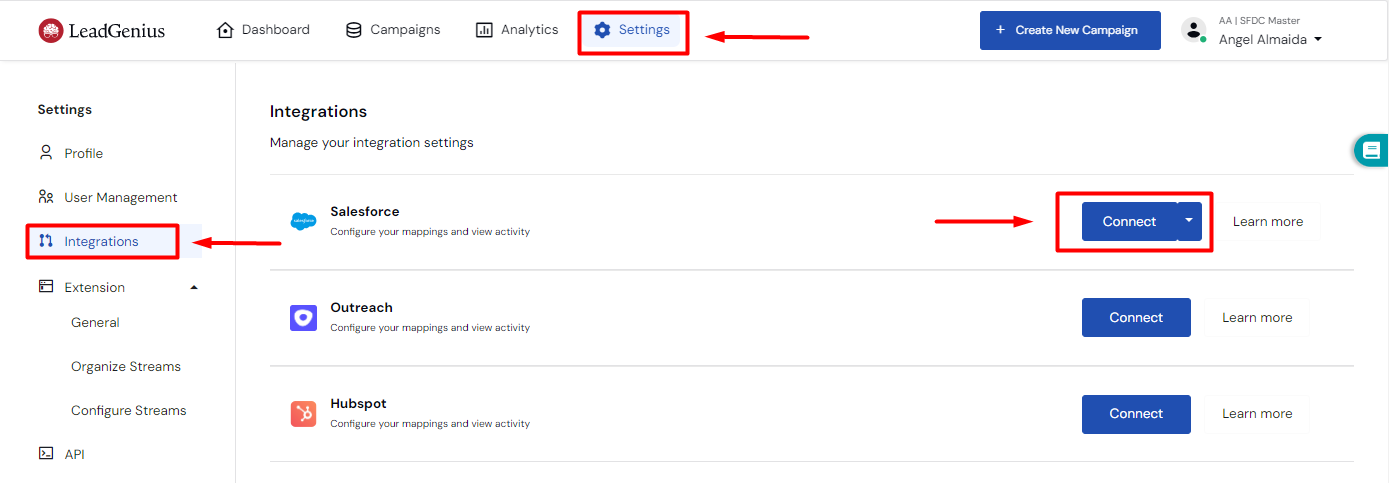The height and width of the screenshot is (483, 1389).
Task: Click the user avatar icon
Action: click(1194, 30)
